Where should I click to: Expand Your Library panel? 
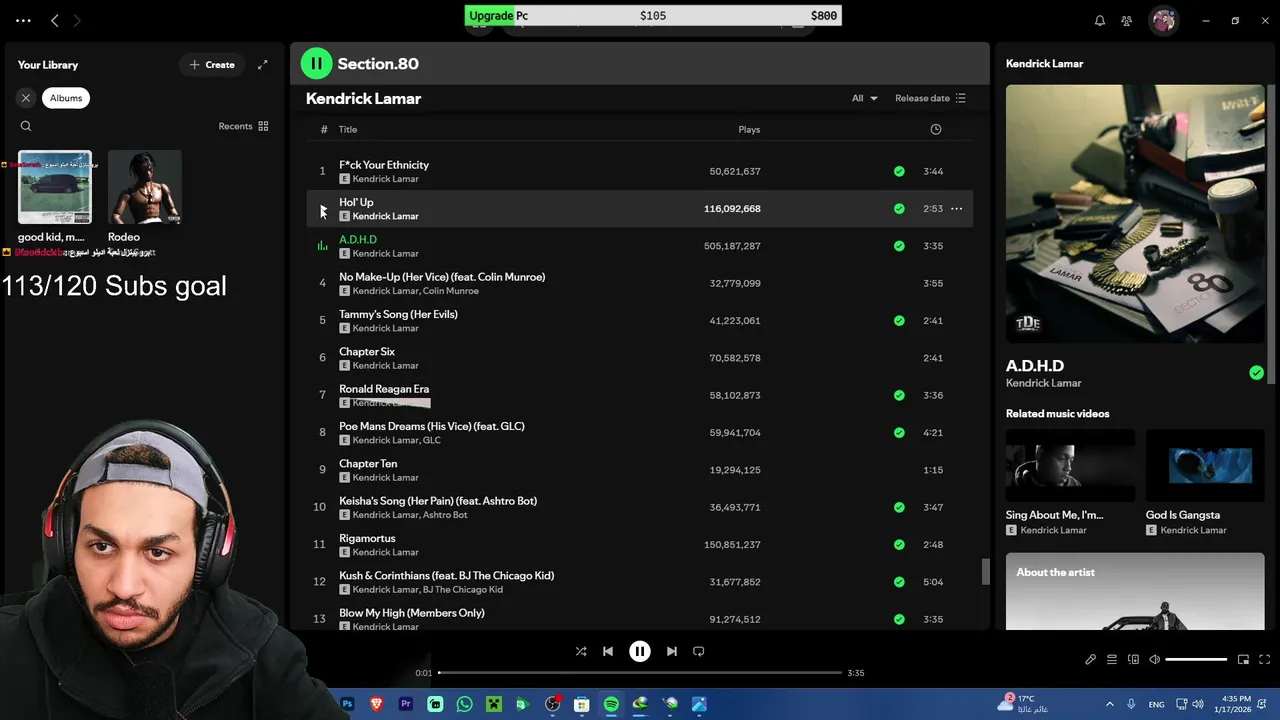262,65
